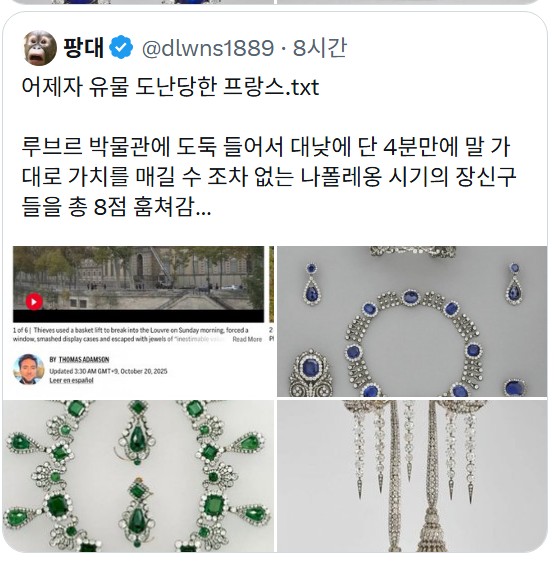Click the left sapphire earring in photo
The height and width of the screenshot is (576, 559).
click(312, 284)
